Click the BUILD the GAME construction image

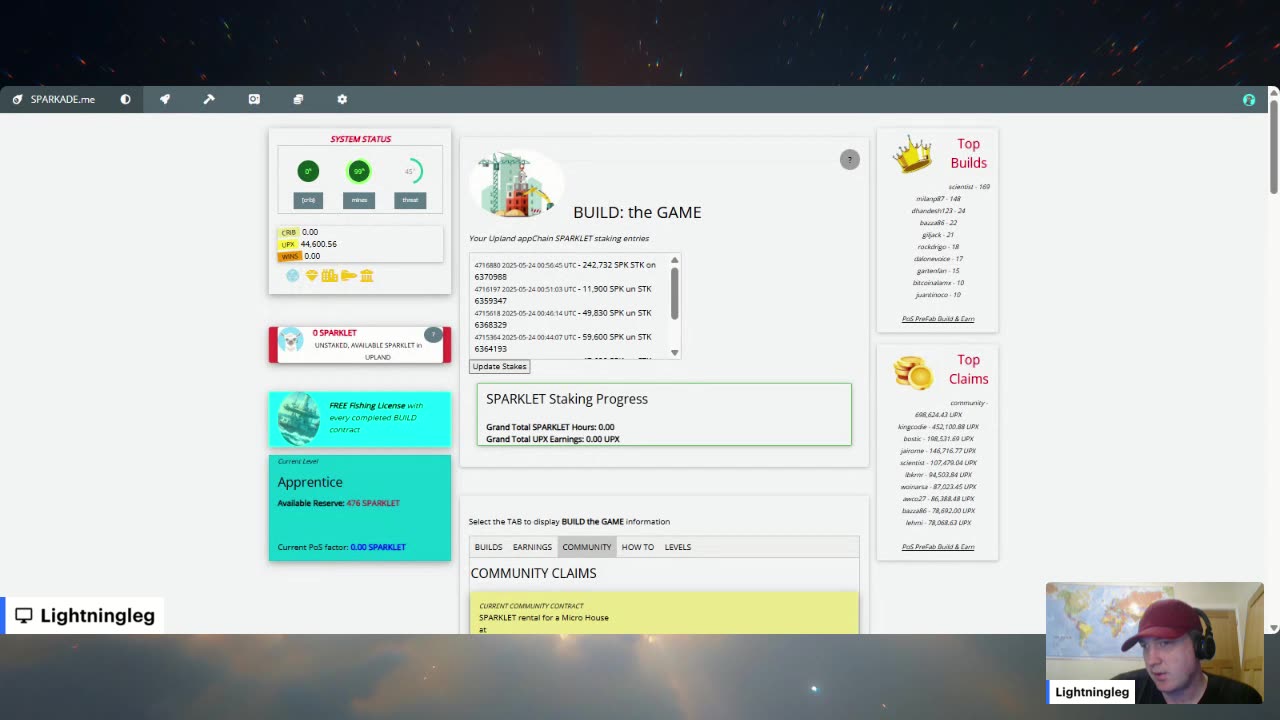tap(516, 185)
